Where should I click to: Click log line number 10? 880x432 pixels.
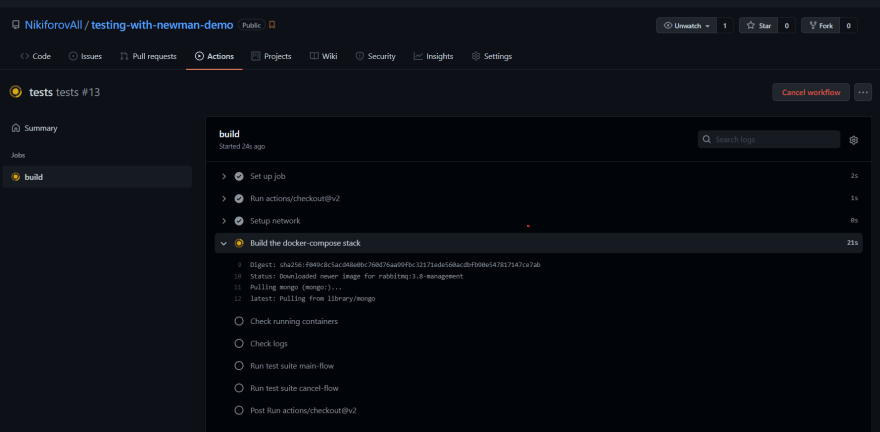coord(238,277)
